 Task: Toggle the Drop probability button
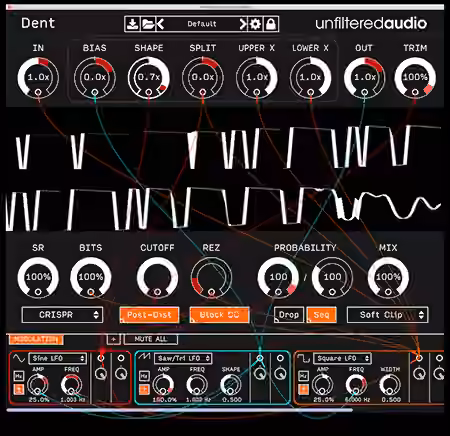(289, 315)
